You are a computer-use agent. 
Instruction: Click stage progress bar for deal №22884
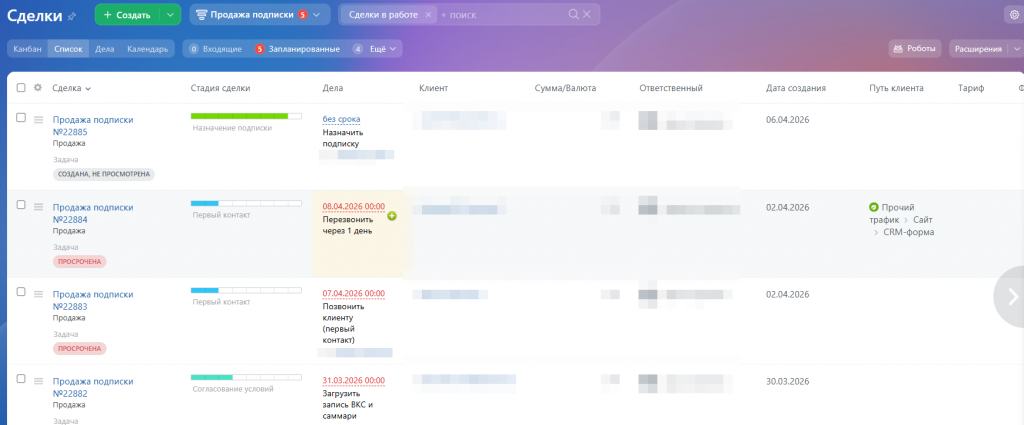tap(246, 204)
